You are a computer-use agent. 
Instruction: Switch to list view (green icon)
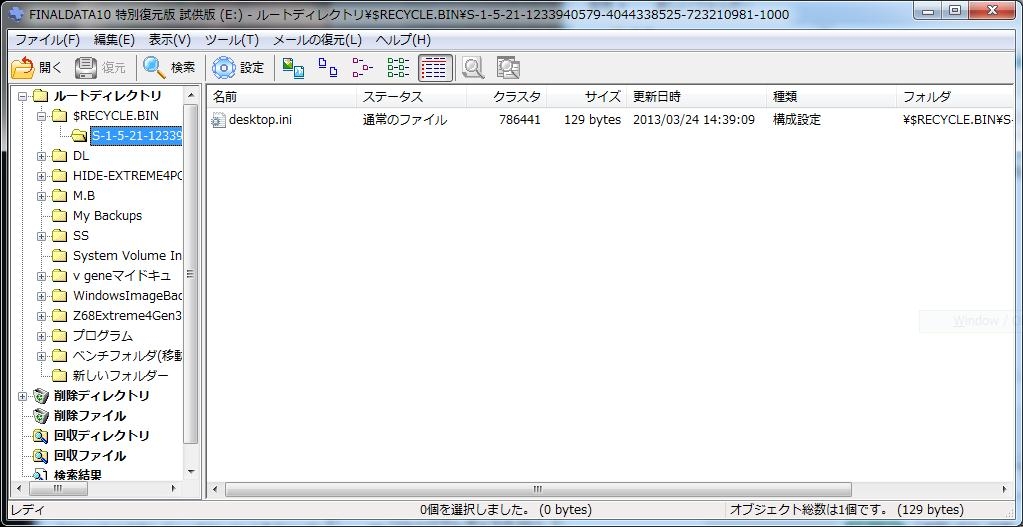398,67
